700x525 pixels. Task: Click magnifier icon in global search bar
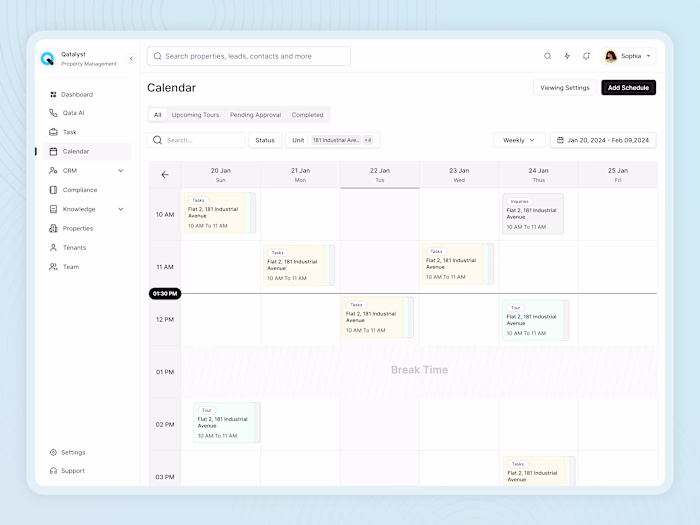157,56
